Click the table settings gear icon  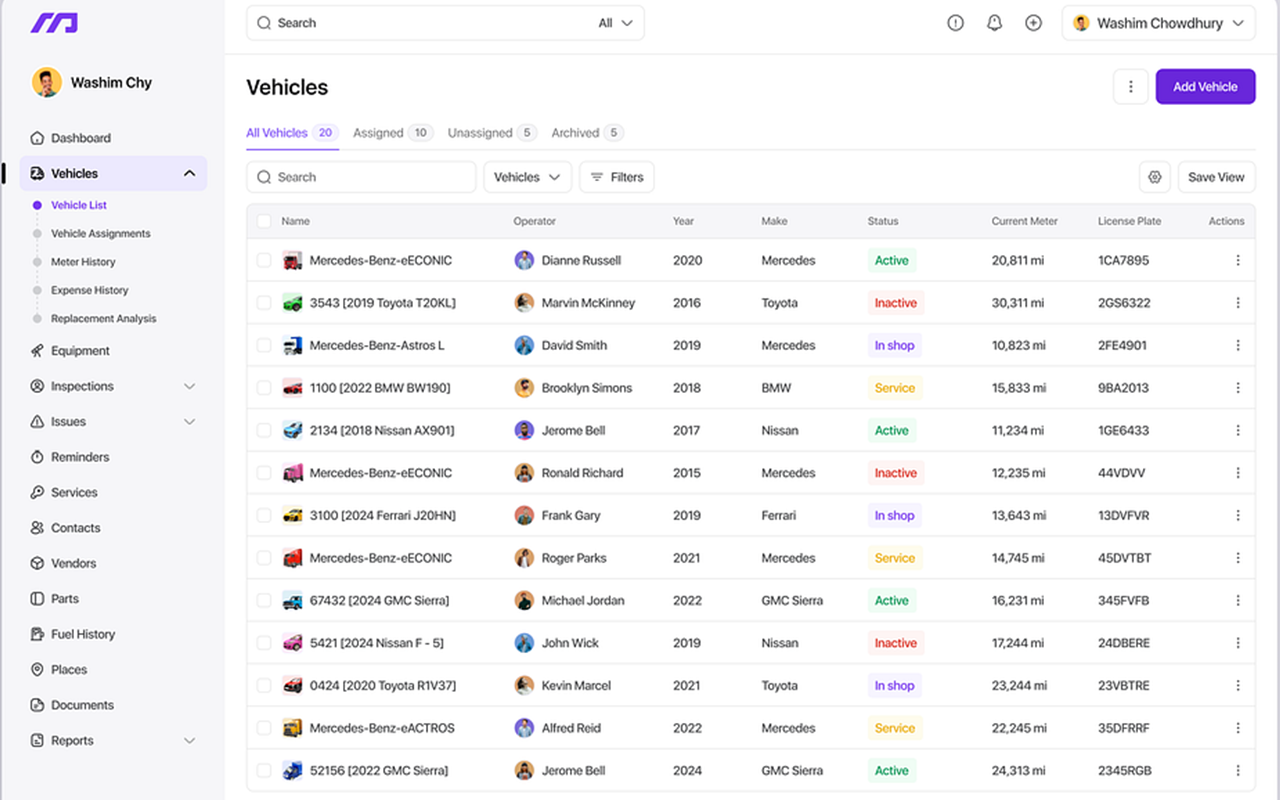[x=1155, y=176]
